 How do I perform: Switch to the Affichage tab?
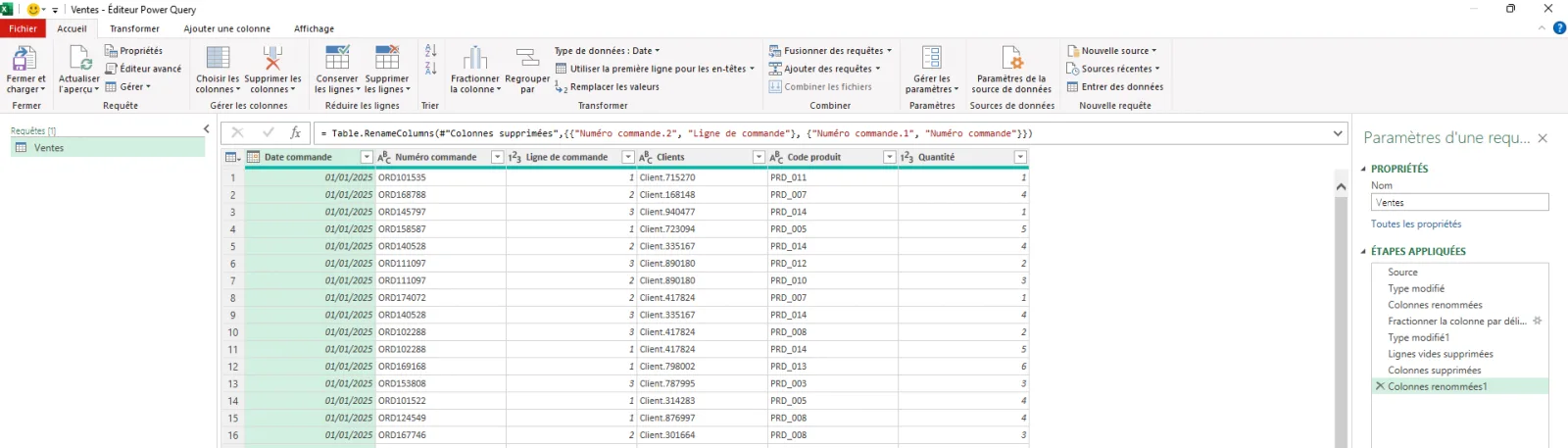tap(314, 28)
